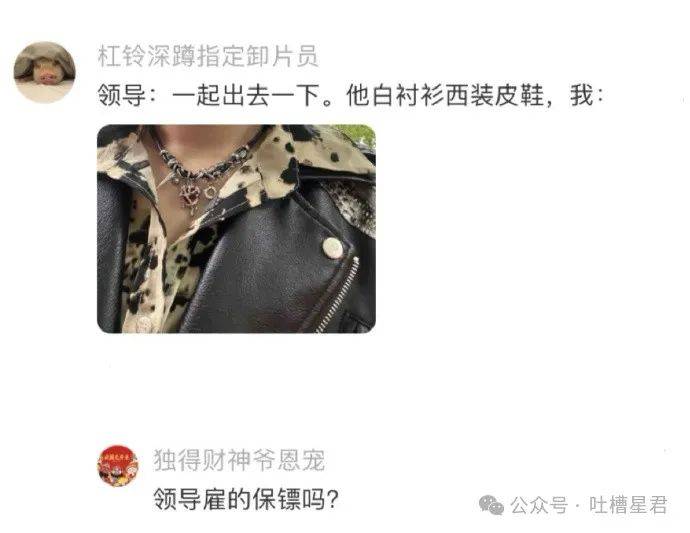Click the chain necklace around the neck
This screenshot has width=690, height=533.
(x=202, y=163)
